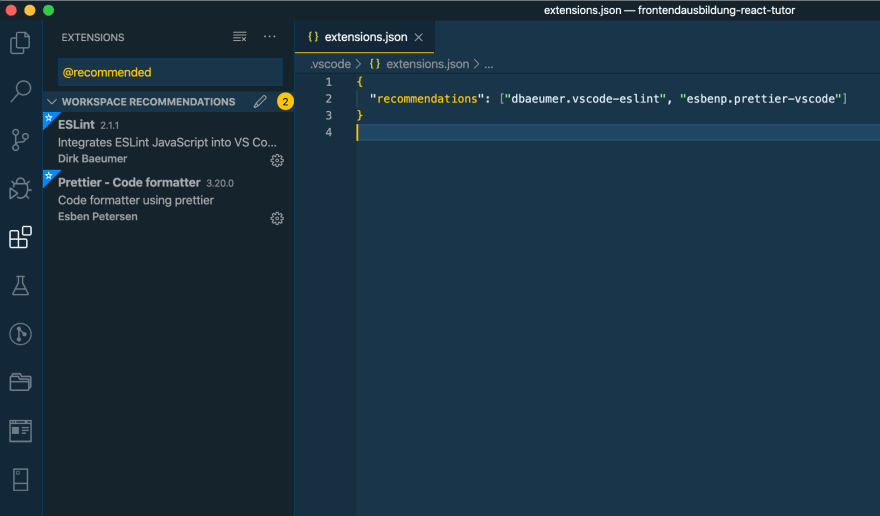Select the Prettier - Code formatter entry

168,199
